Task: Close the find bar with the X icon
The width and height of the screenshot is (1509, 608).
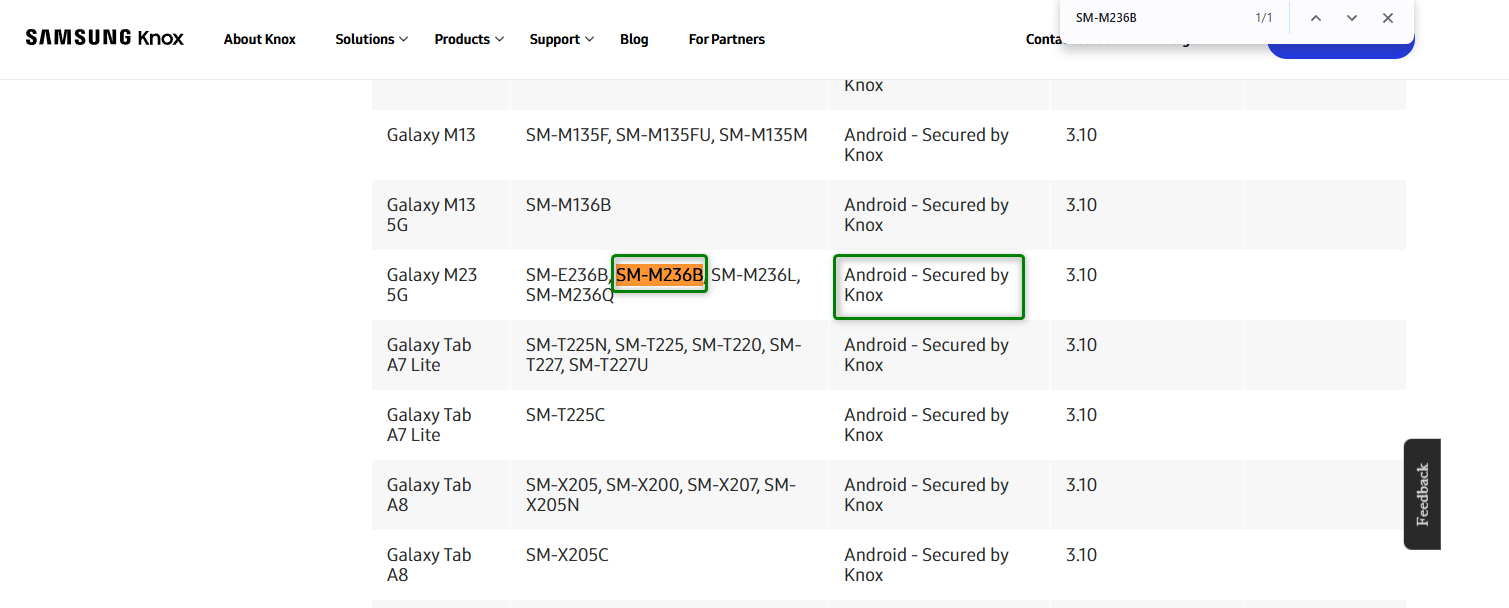Action: coord(1388,17)
